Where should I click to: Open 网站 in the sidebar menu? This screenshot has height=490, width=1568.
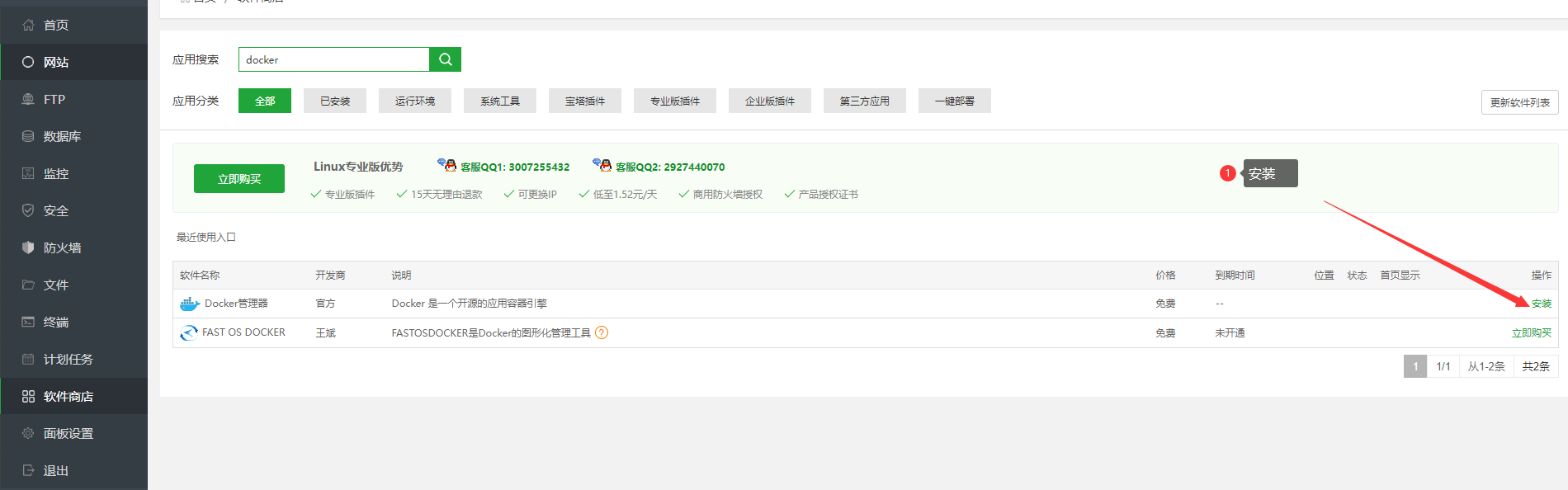[56, 62]
